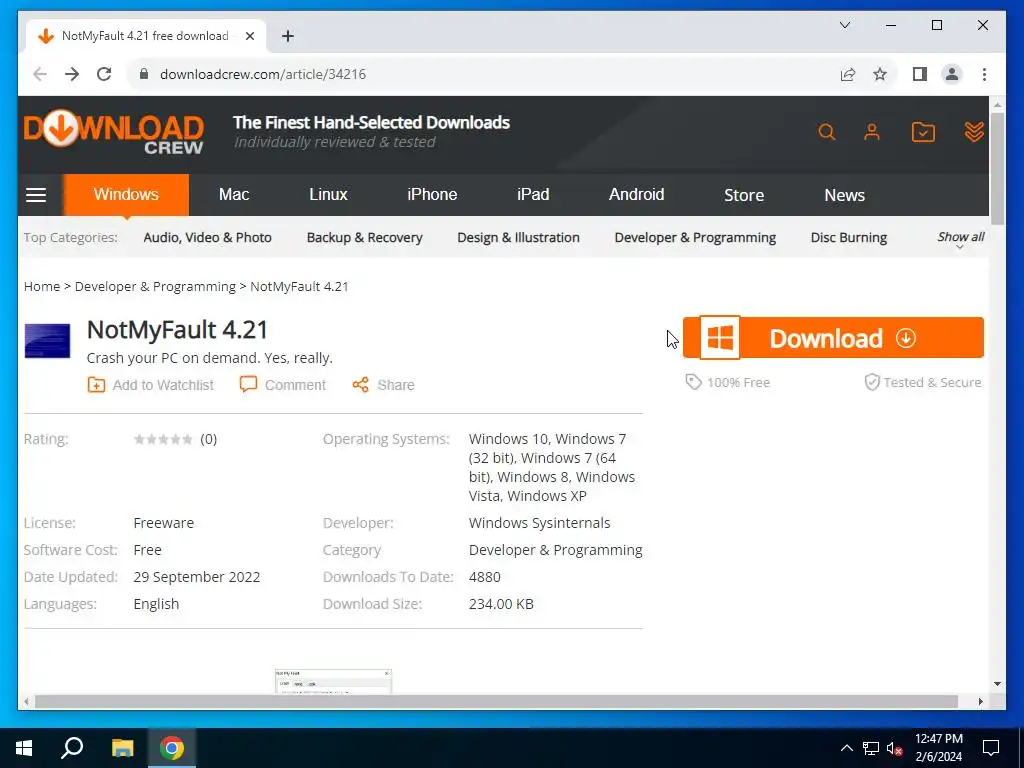This screenshot has height=768, width=1024.
Task: Open the notification center icon
Action: coord(991,748)
